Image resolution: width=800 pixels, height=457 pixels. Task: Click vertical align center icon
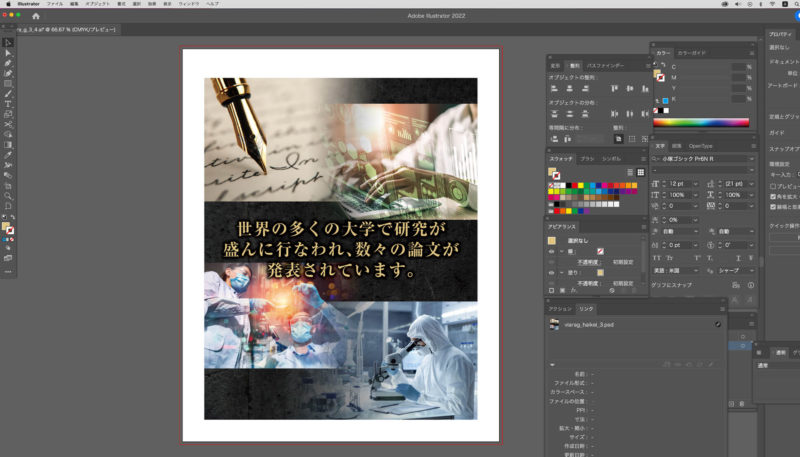(x=630, y=89)
